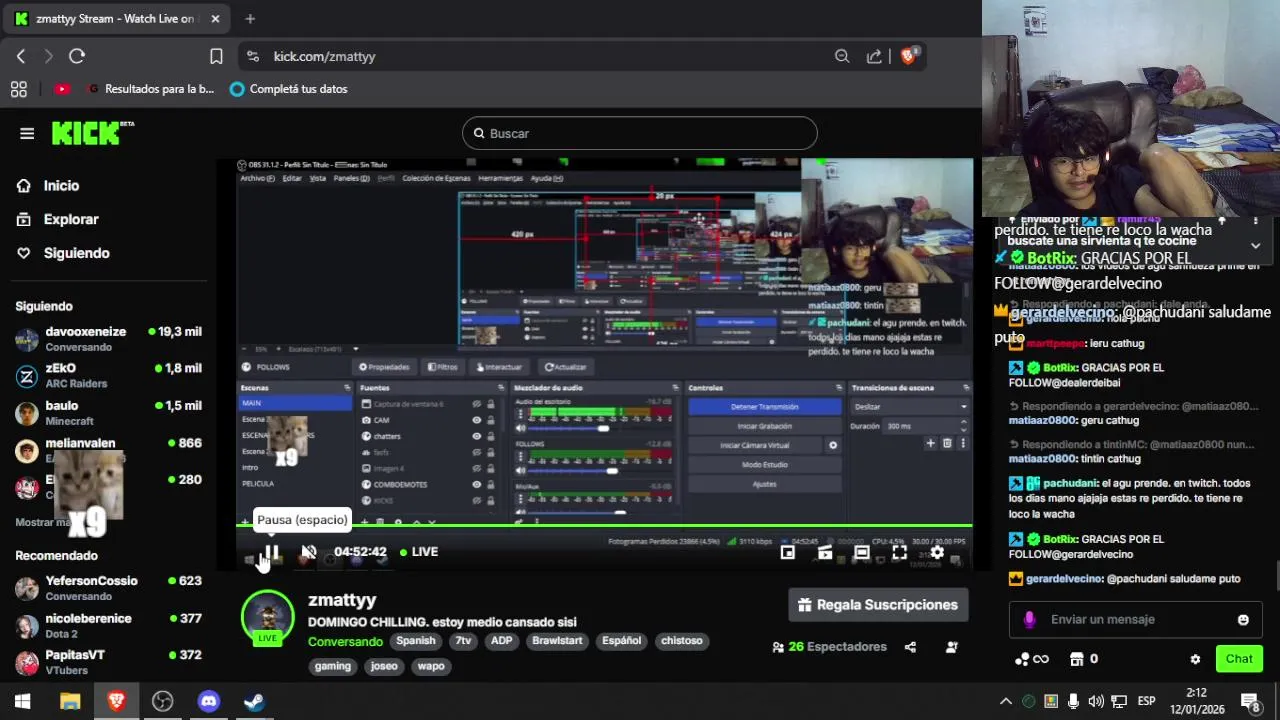Reload the Kick page
This screenshot has height=720, width=1280.
point(77,56)
